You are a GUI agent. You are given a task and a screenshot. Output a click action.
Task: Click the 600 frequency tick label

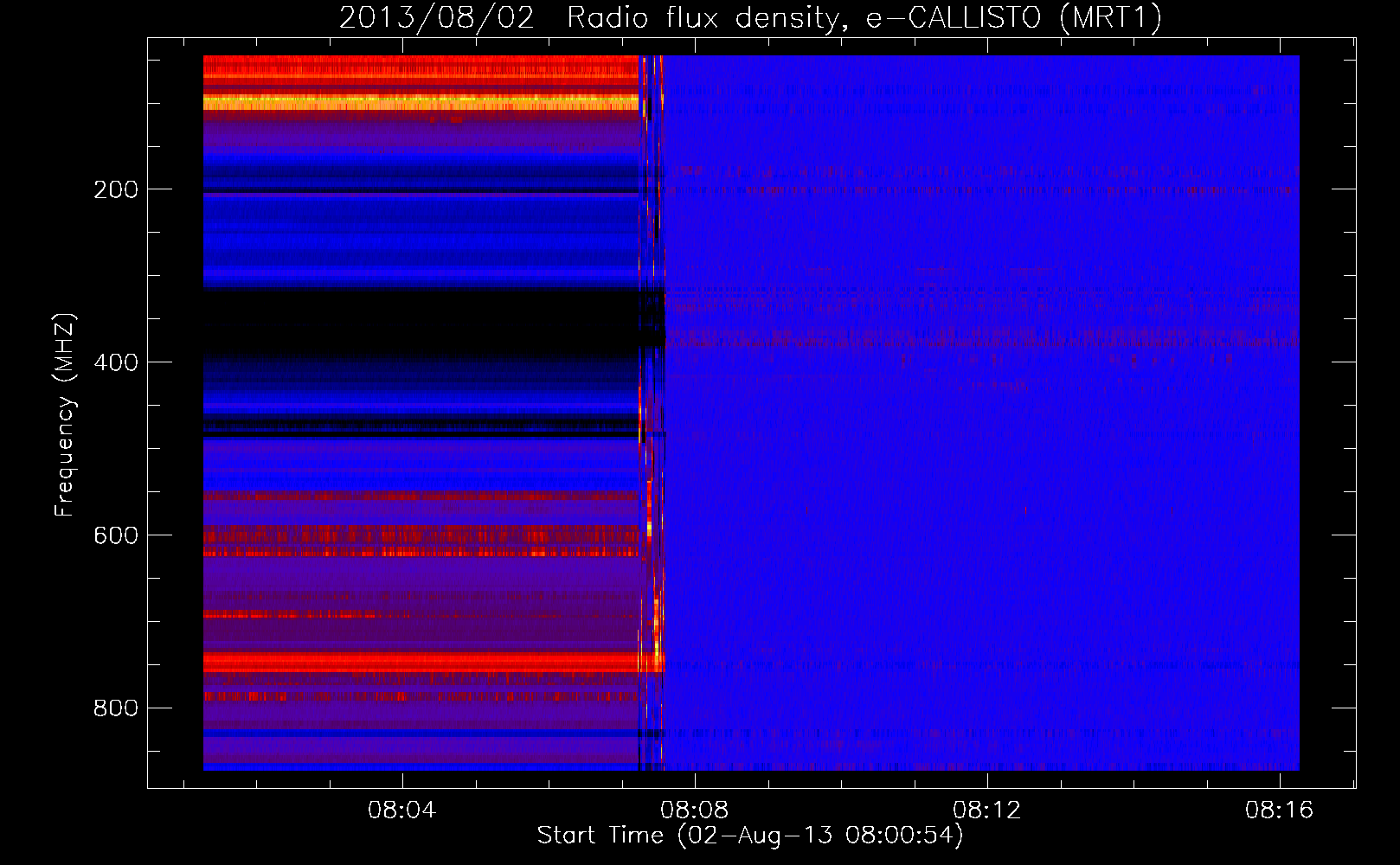coord(115,535)
